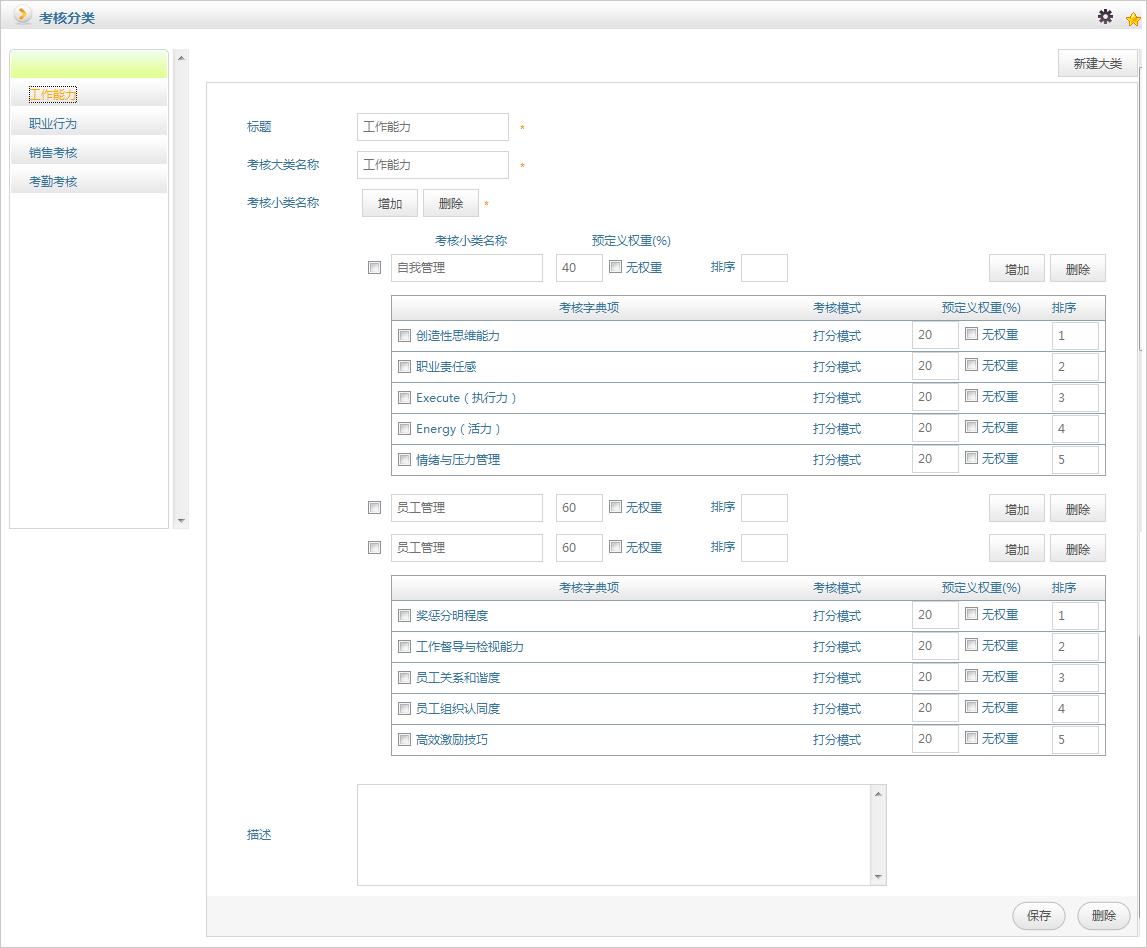Open 销售考核 in the left sidebar
This screenshot has width=1147, height=948.
(x=53, y=153)
